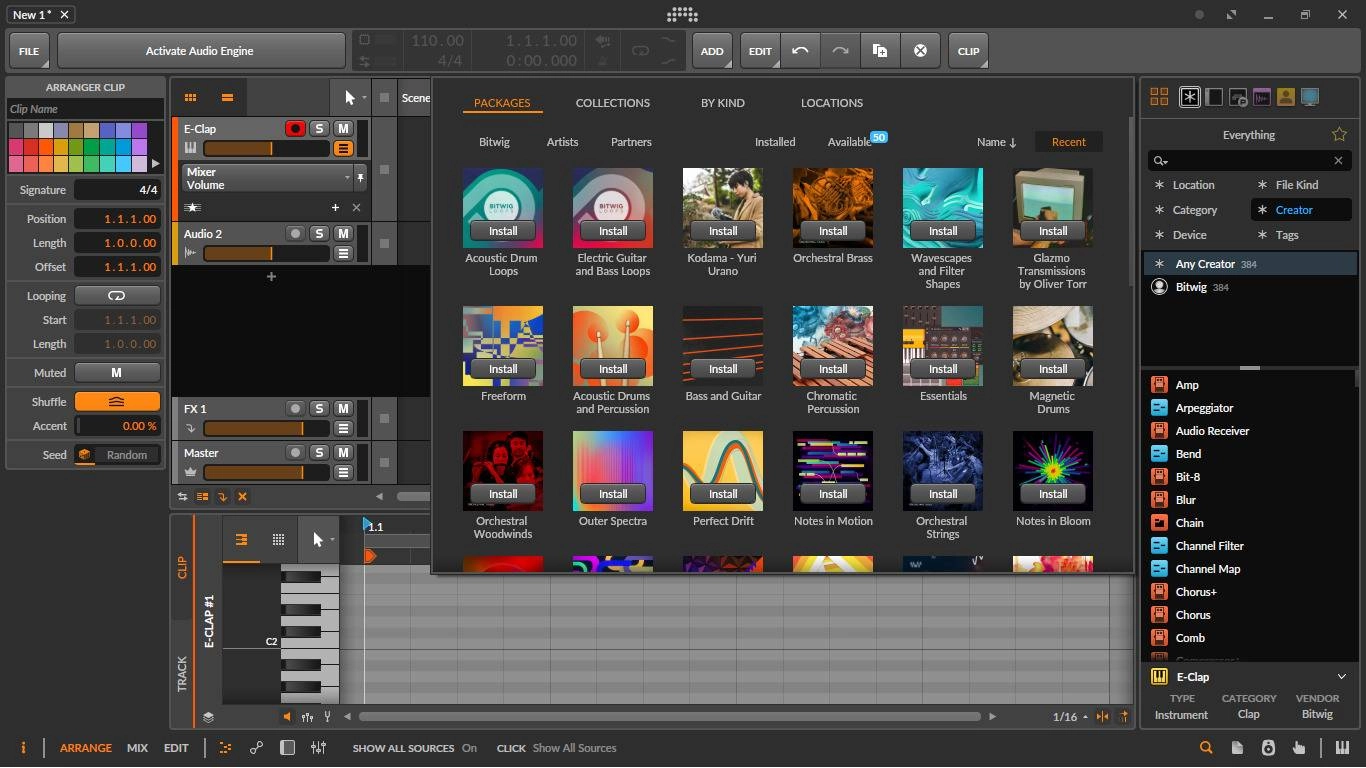Switch to arranger timeline view icon
The width and height of the screenshot is (1366, 768).
(x=227, y=97)
